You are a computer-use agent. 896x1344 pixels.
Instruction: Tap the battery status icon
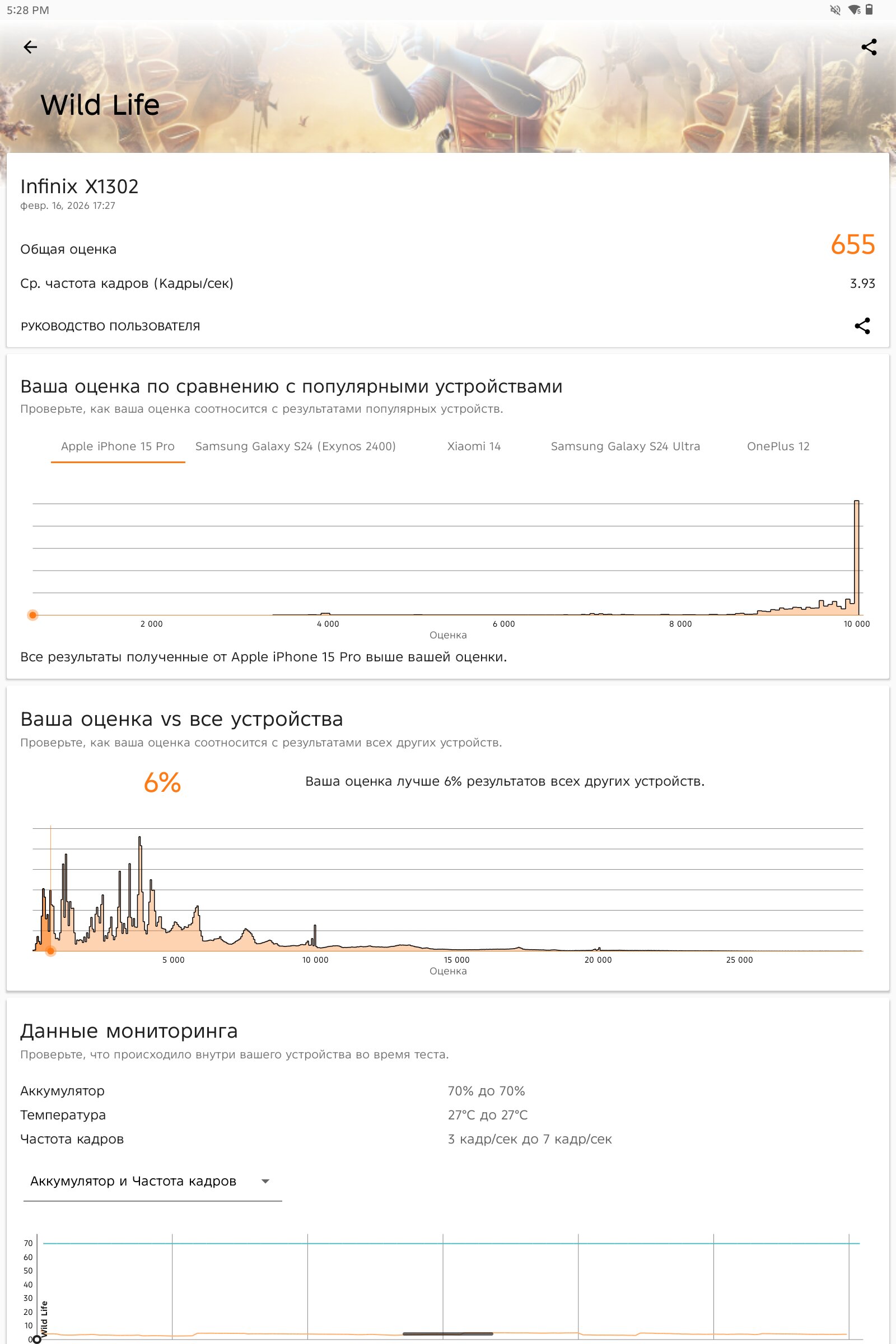pos(869,10)
